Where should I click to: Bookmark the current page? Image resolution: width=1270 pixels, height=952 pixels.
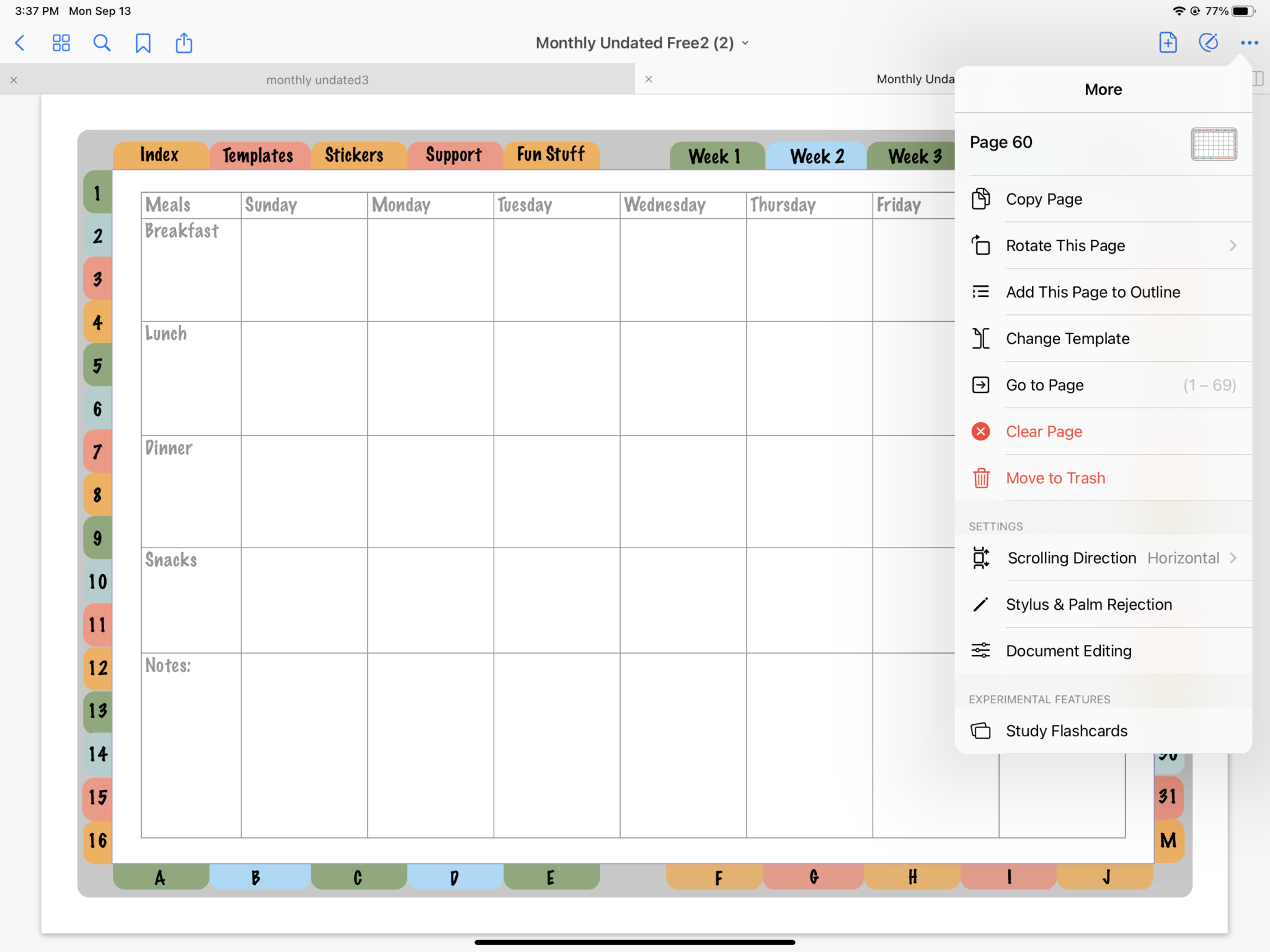143,43
